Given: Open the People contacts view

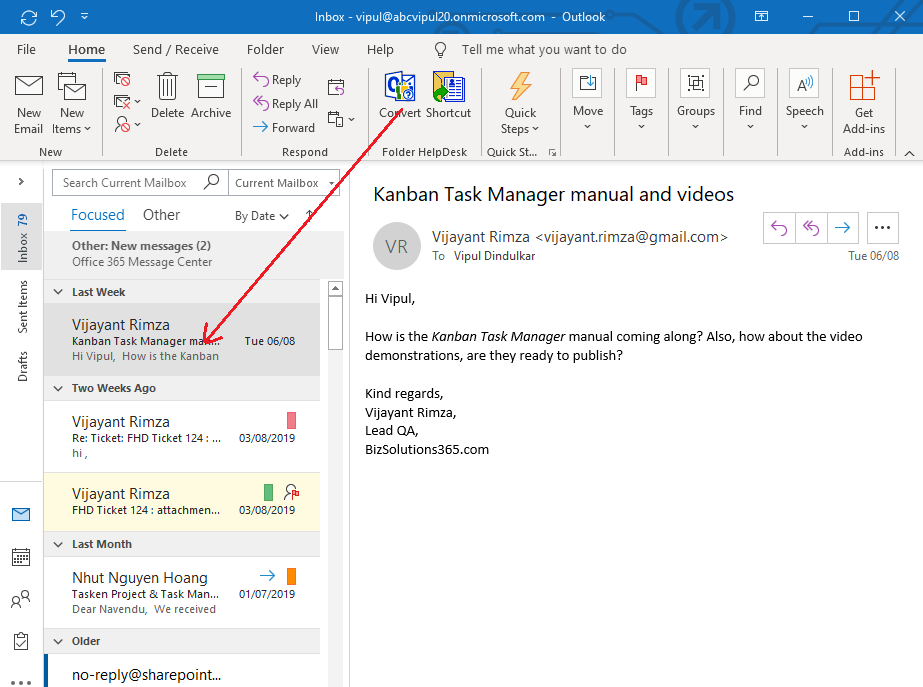Looking at the screenshot, I should point(21,600).
